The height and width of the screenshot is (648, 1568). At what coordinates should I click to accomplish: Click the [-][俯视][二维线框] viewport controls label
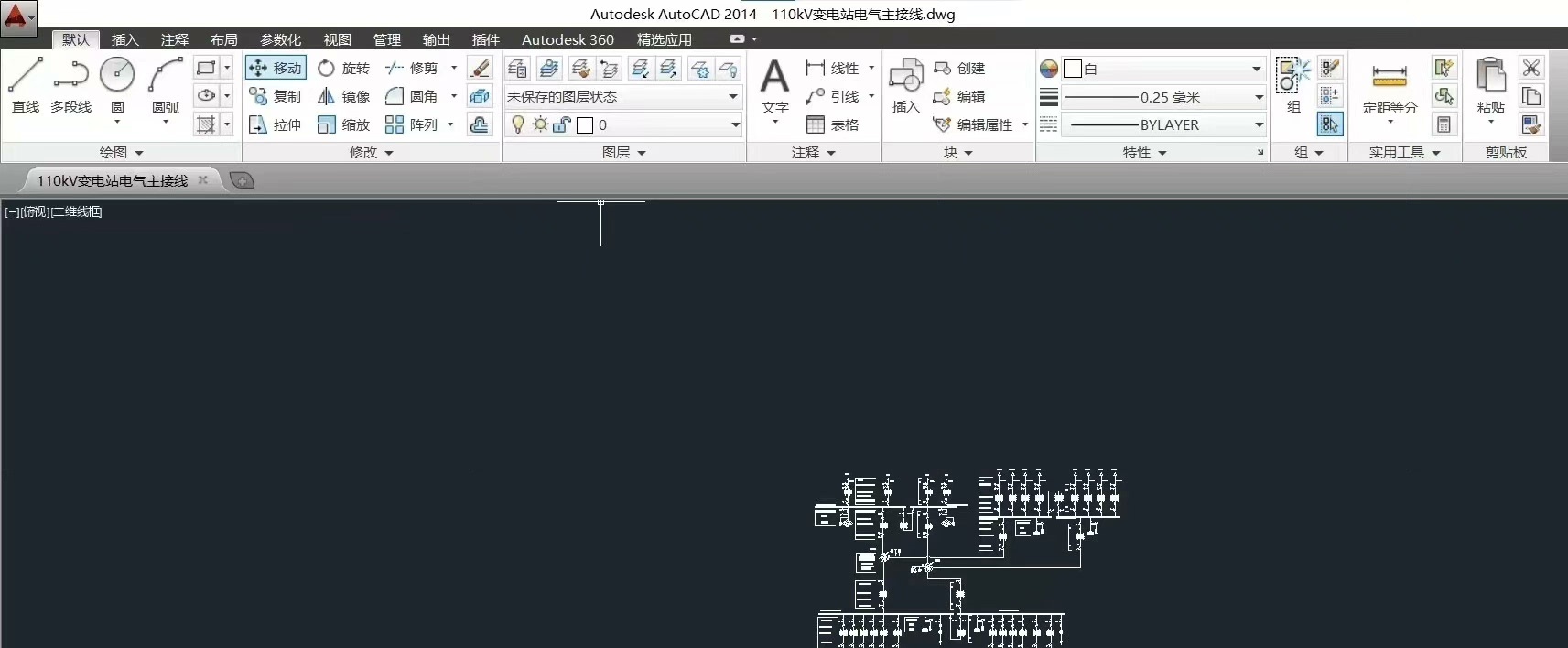pos(53,211)
